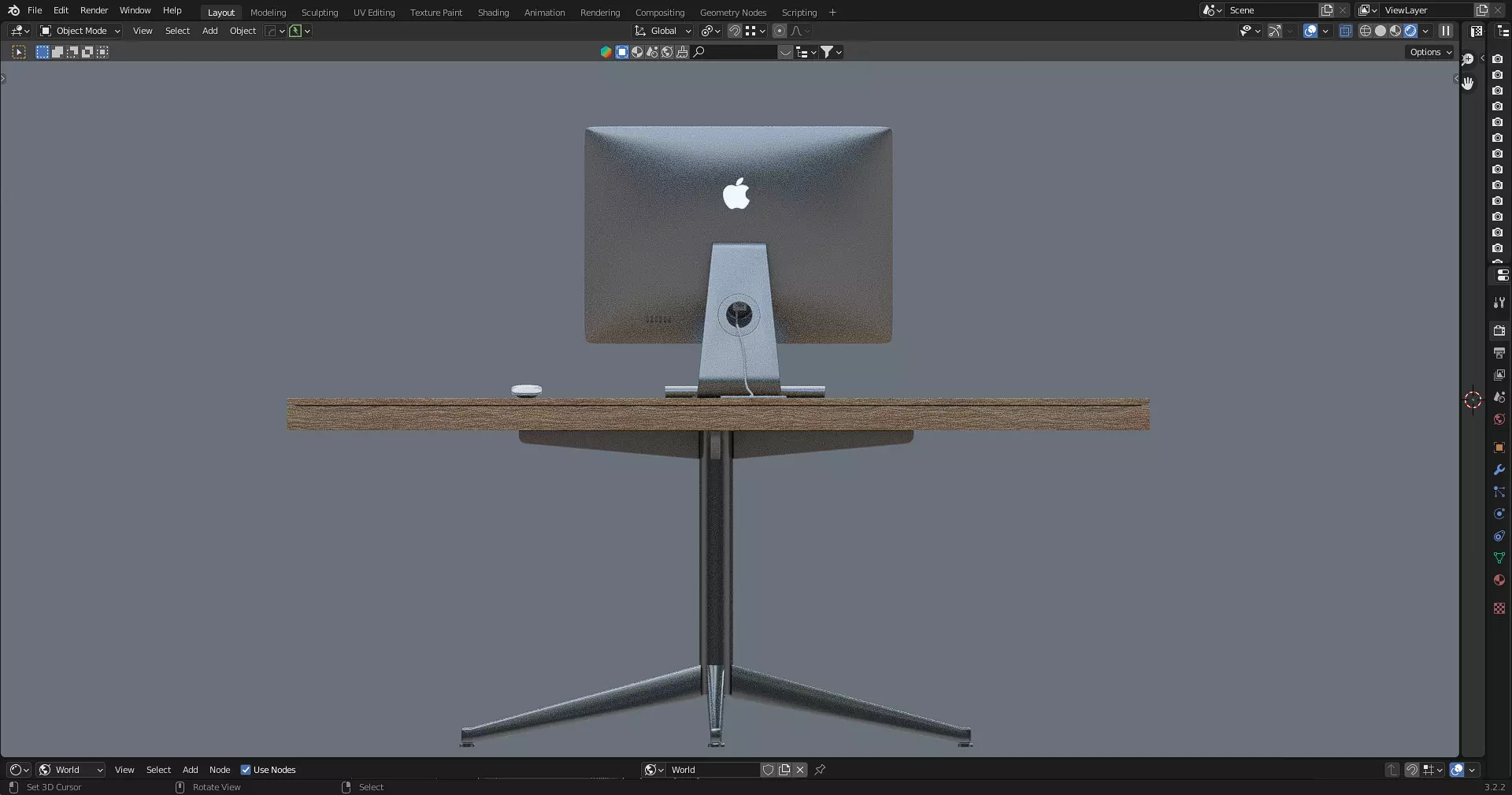Image resolution: width=1512 pixels, height=795 pixels.
Task: Add a new workspace with plus icon
Action: click(x=832, y=13)
